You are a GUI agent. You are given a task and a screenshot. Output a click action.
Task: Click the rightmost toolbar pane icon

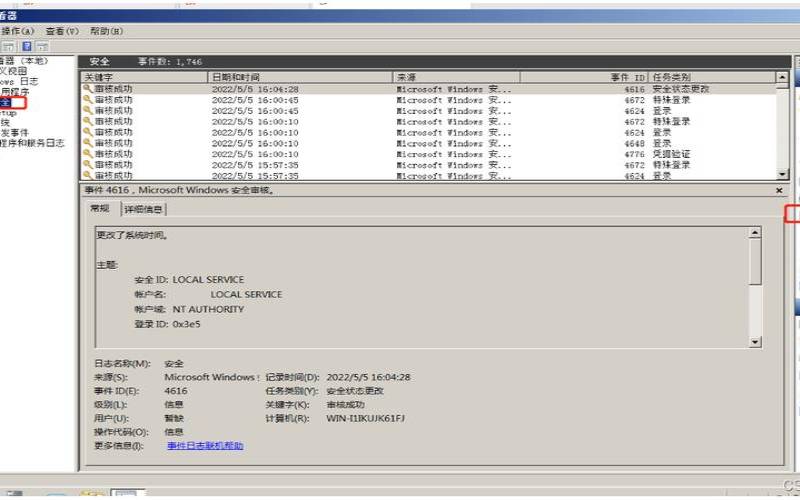43,46
